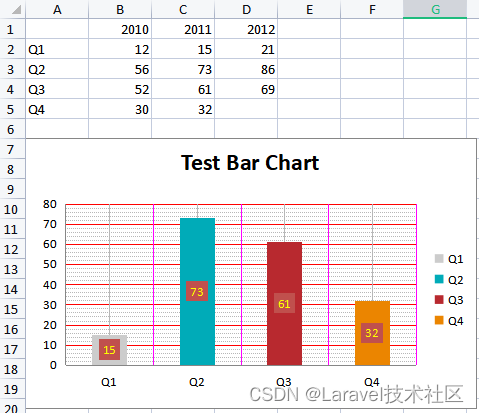Select column C header
The width and height of the screenshot is (479, 413).
183,9
